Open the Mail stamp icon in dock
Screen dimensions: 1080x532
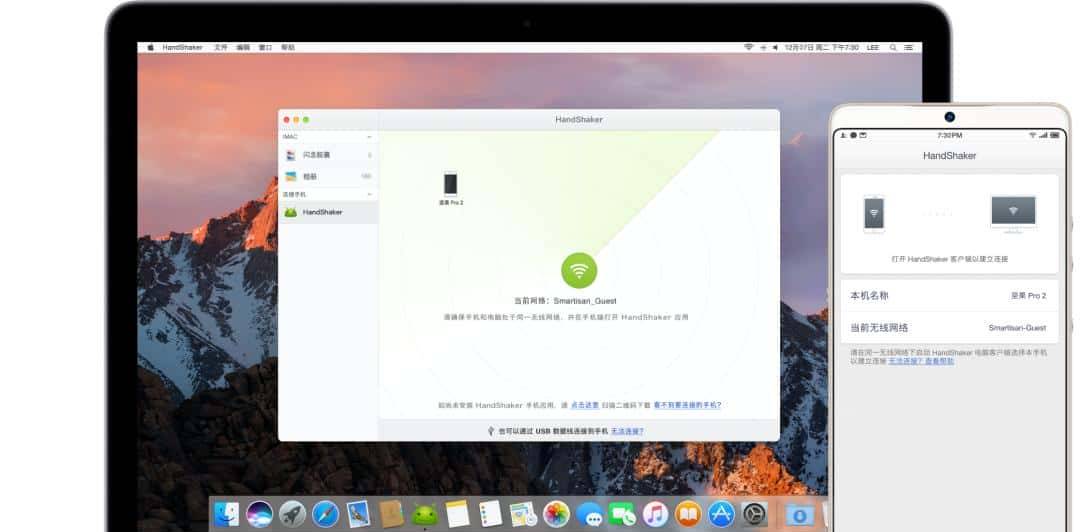tap(358, 514)
